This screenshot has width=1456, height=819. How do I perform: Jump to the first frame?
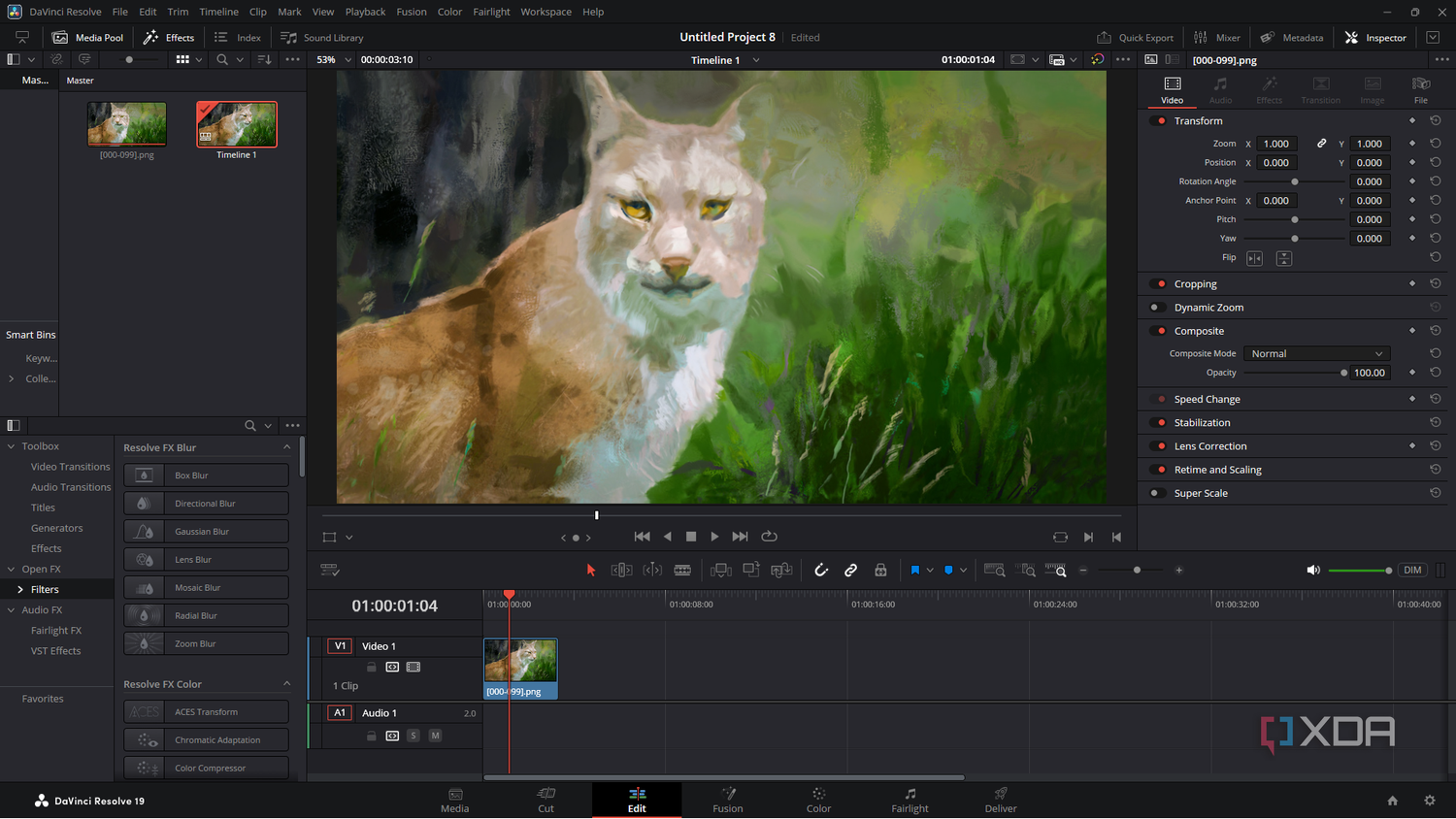click(x=642, y=537)
